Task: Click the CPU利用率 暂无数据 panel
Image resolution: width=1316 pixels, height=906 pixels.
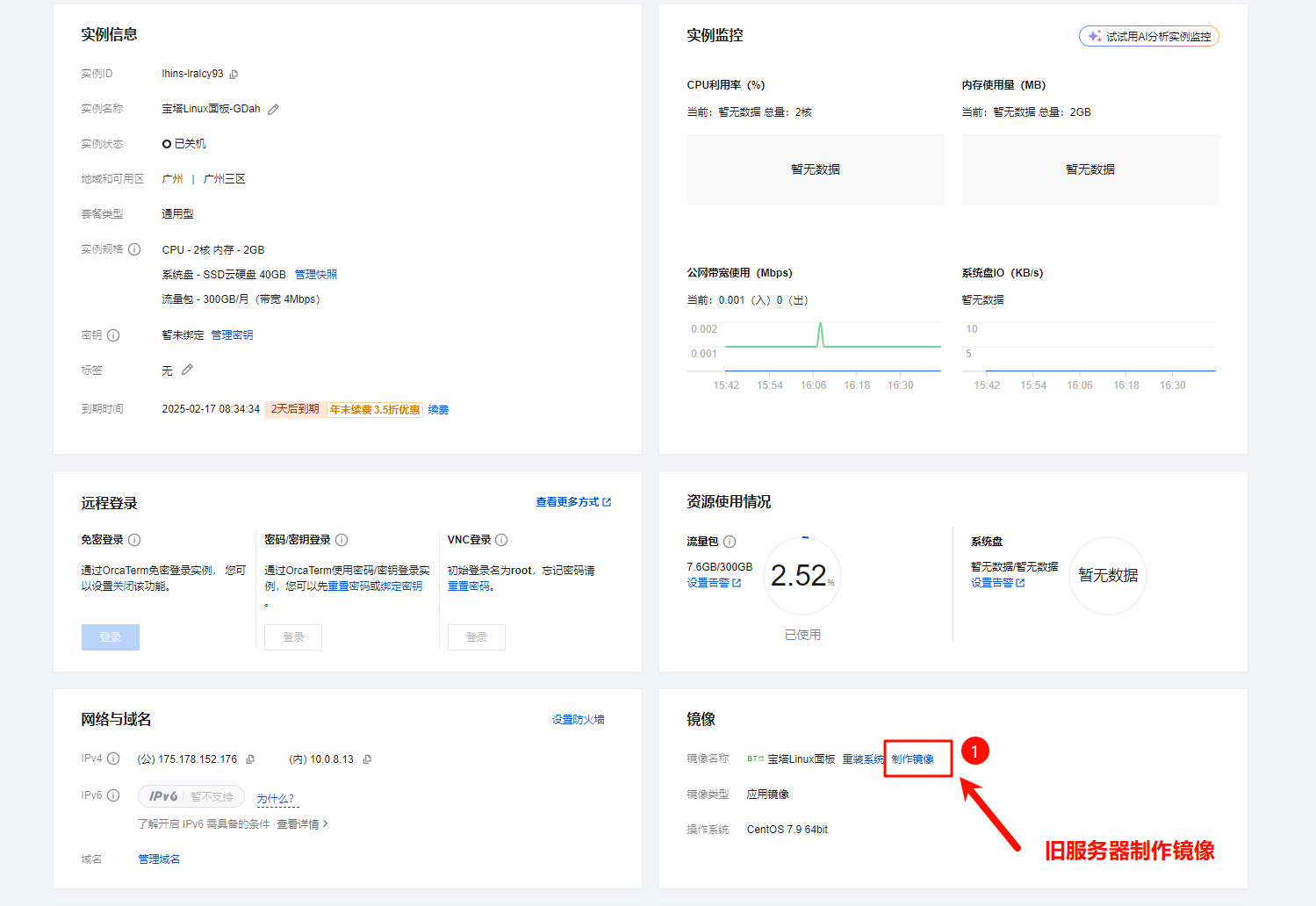Action: coord(816,169)
